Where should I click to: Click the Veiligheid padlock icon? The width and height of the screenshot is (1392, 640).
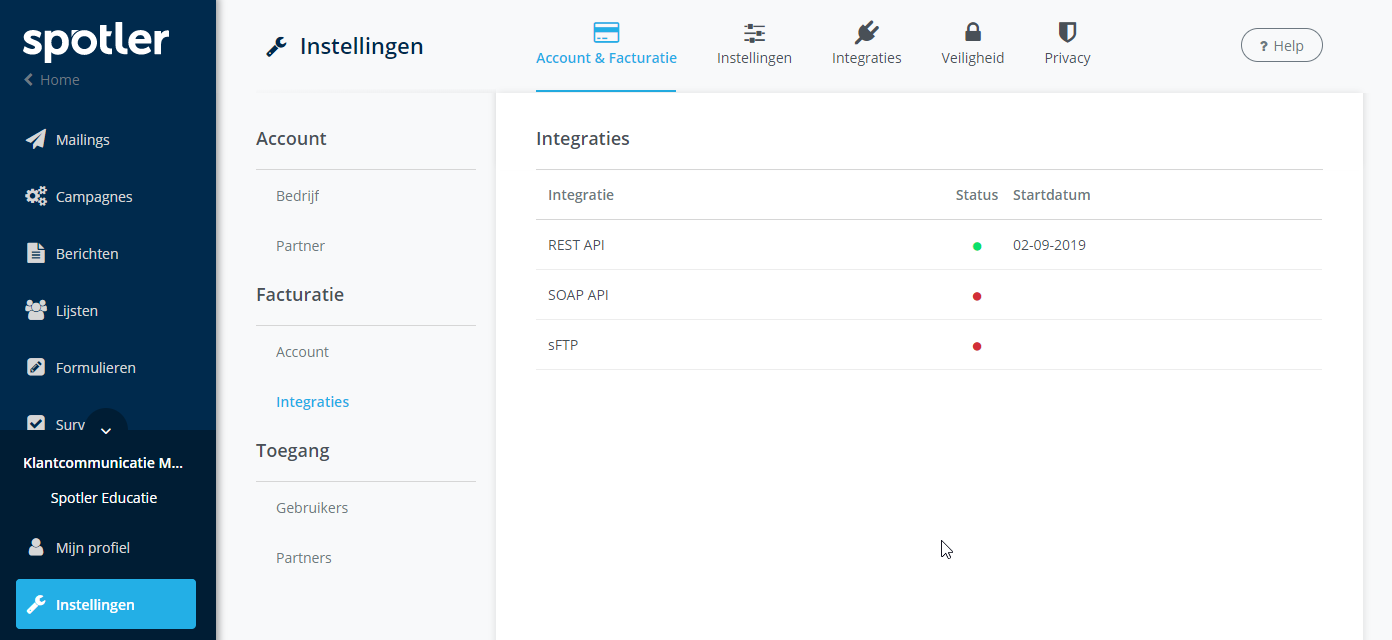pyautogui.click(x=972, y=33)
